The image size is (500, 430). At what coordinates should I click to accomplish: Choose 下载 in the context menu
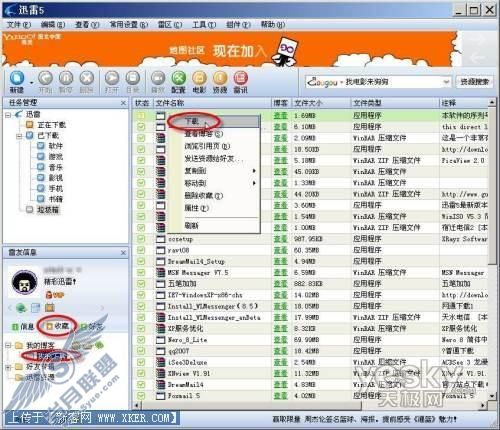(213, 121)
